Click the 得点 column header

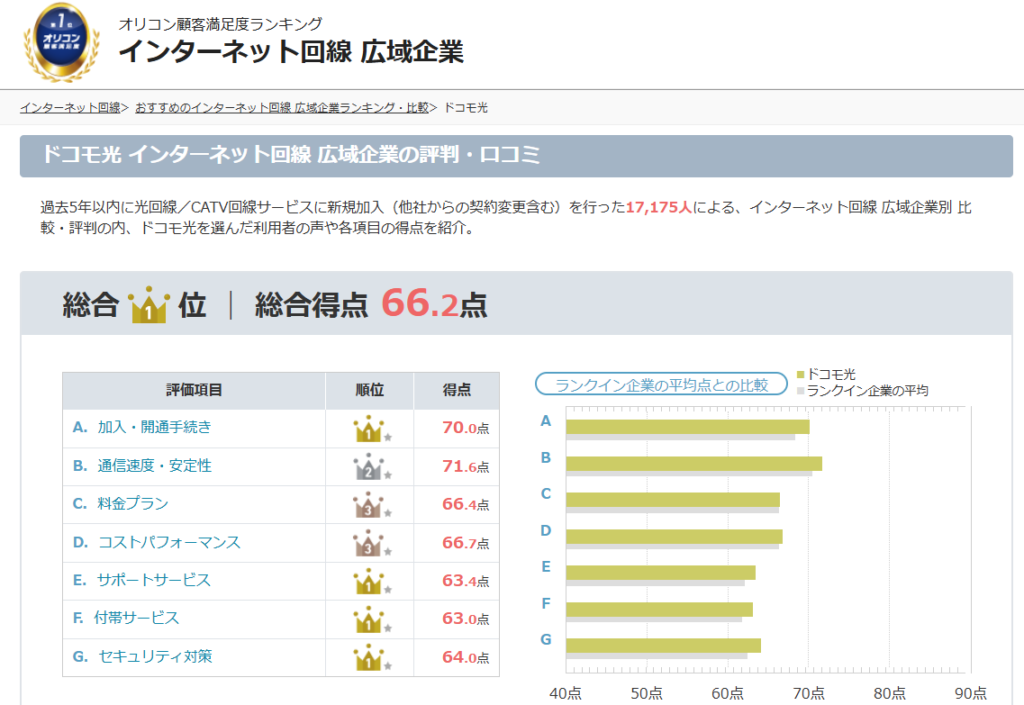pyautogui.click(x=456, y=390)
